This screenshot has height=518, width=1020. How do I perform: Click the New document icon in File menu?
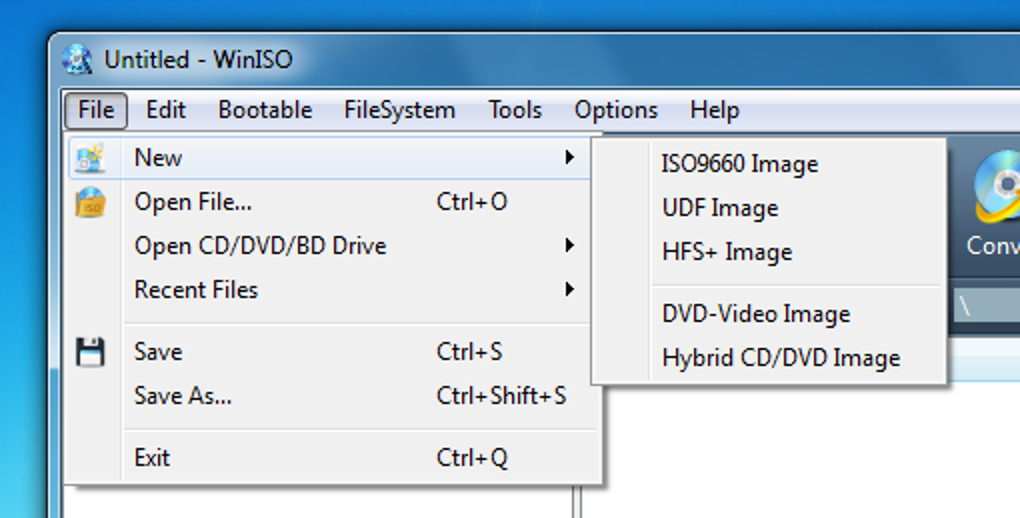coord(90,158)
